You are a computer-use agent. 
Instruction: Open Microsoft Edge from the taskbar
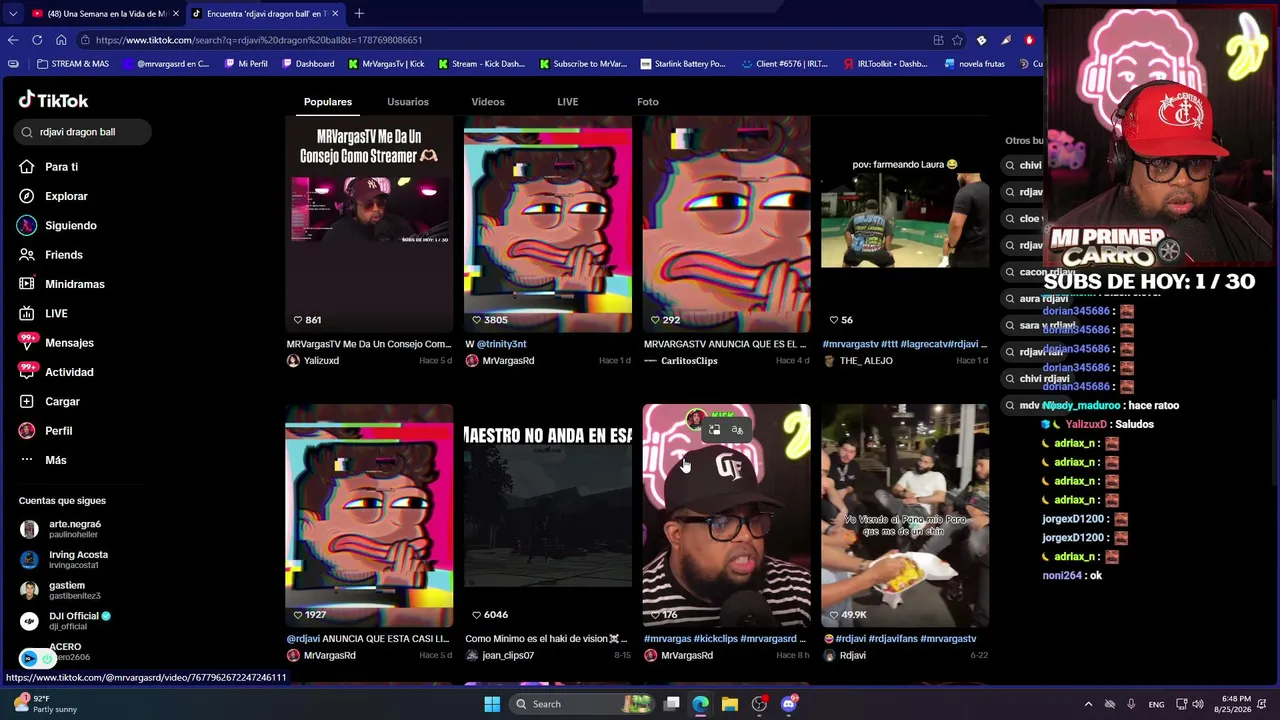(700, 704)
